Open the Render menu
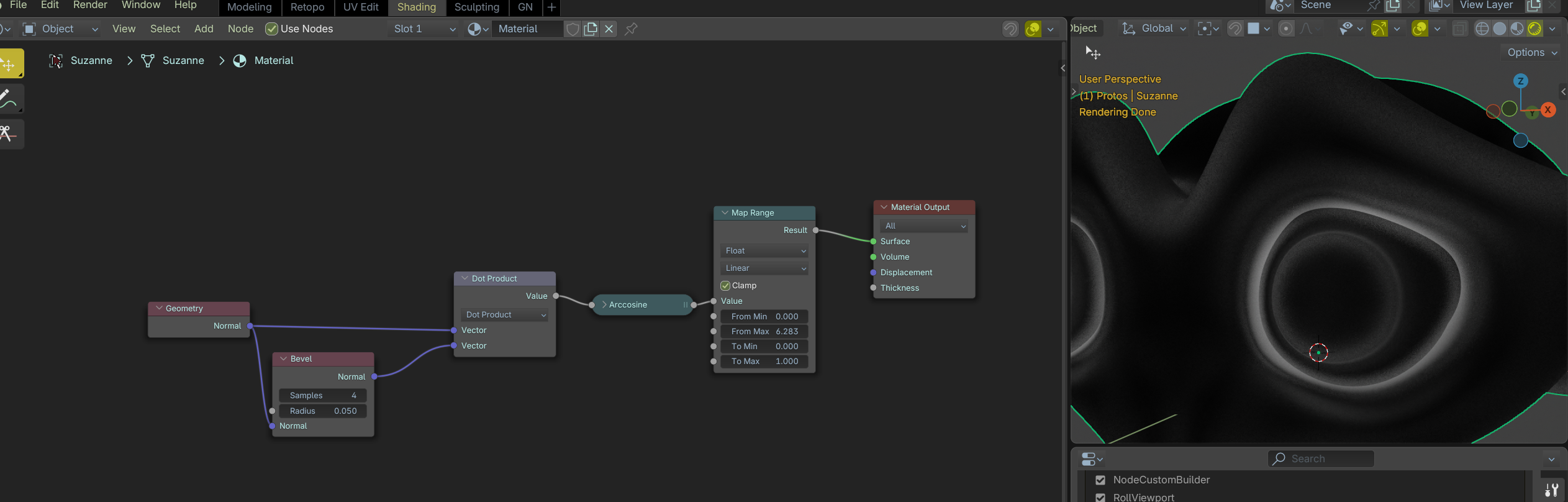This screenshot has height=502, width=1568. point(90,6)
